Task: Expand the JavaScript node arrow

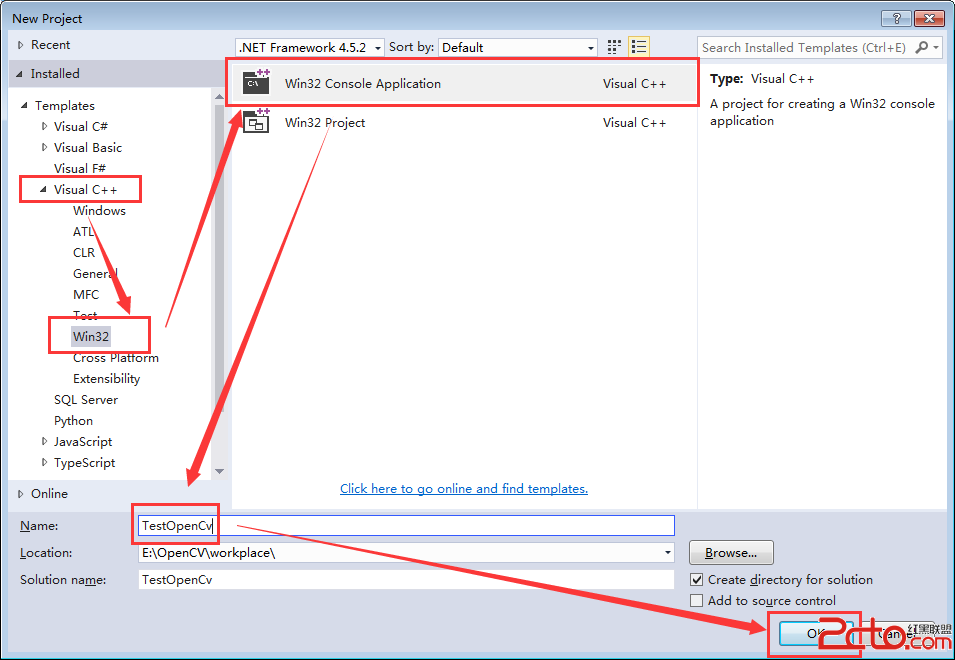Action: 44,441
